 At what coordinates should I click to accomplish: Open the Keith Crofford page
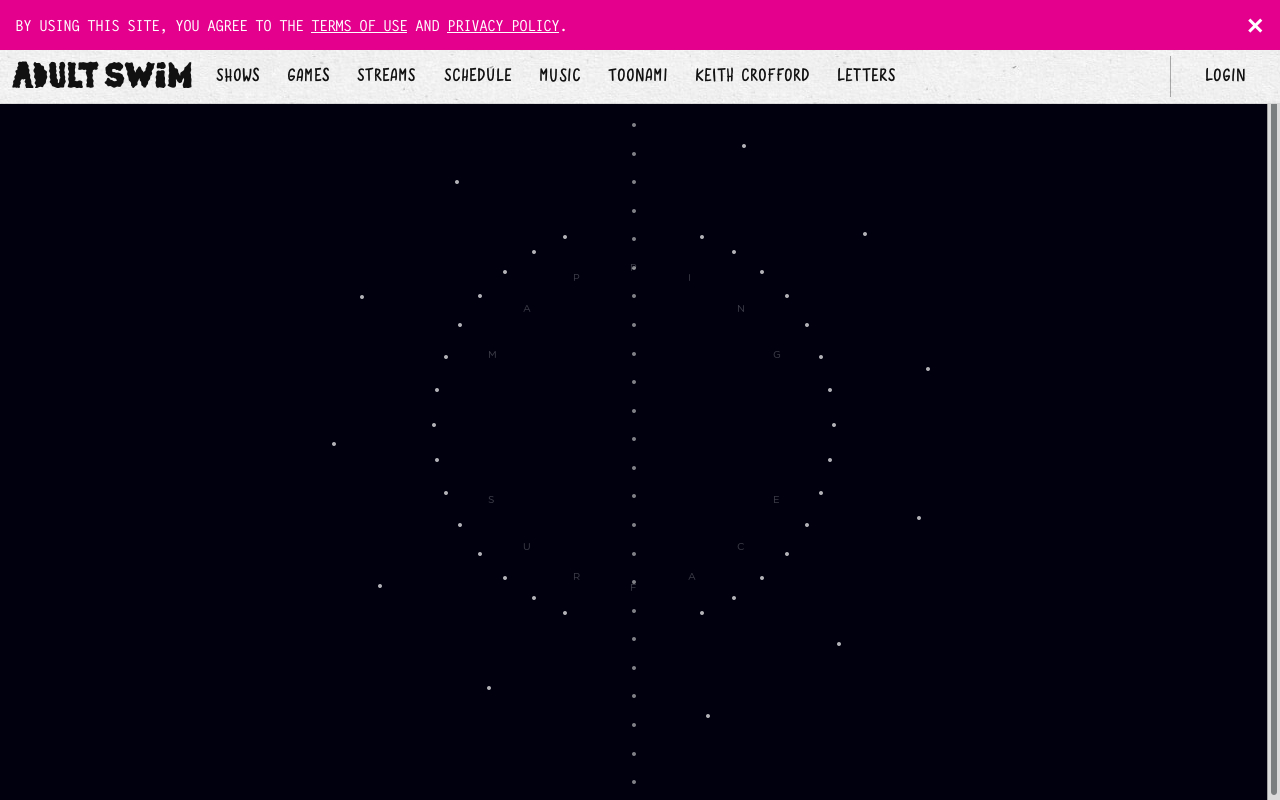tap(752, 75)
